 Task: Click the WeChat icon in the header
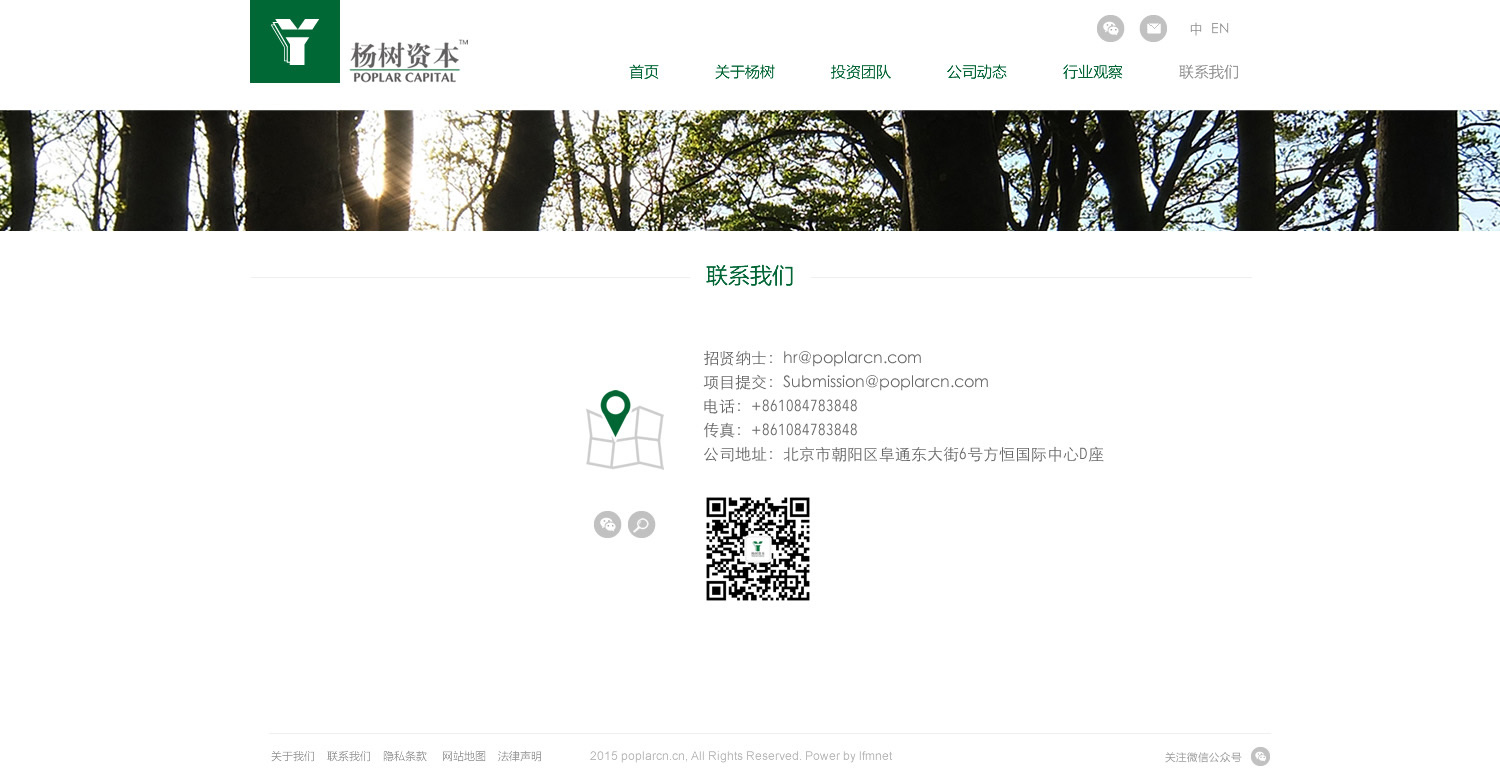pyautogui.click(x=1110, y=29)
